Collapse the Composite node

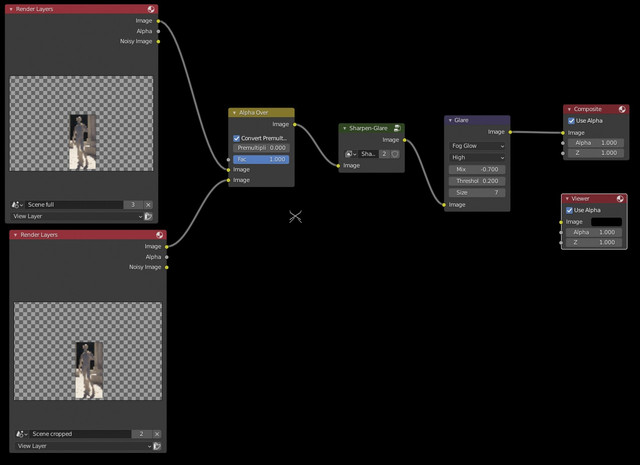569,109
